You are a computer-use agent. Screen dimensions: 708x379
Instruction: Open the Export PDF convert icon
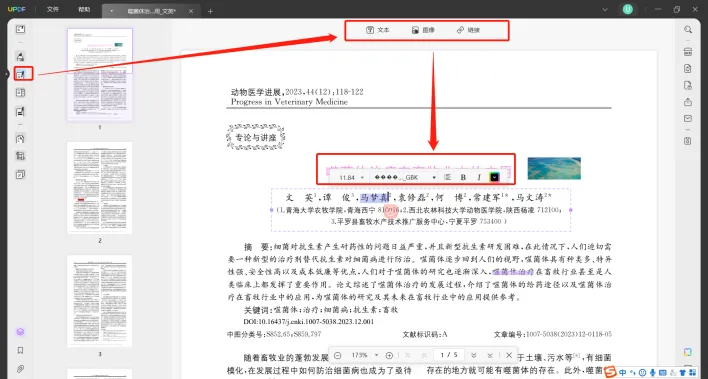tap(688, 69)
